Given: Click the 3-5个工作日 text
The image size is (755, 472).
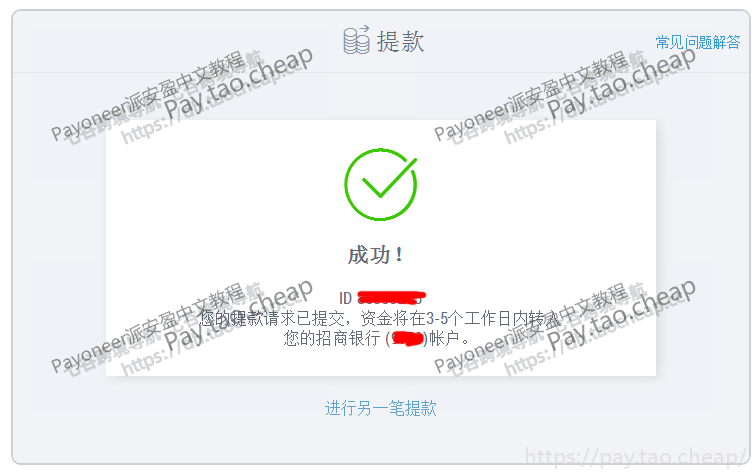Looking at the screenshot, I should [469, 318].
